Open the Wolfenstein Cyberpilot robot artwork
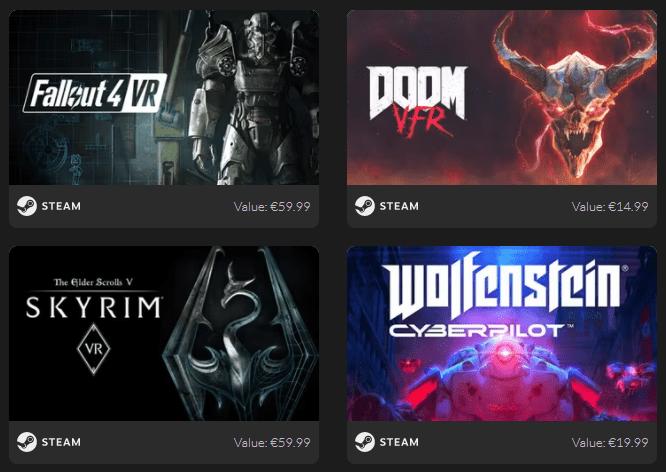Screen dimensions: 666x472 tap(503, 380)
